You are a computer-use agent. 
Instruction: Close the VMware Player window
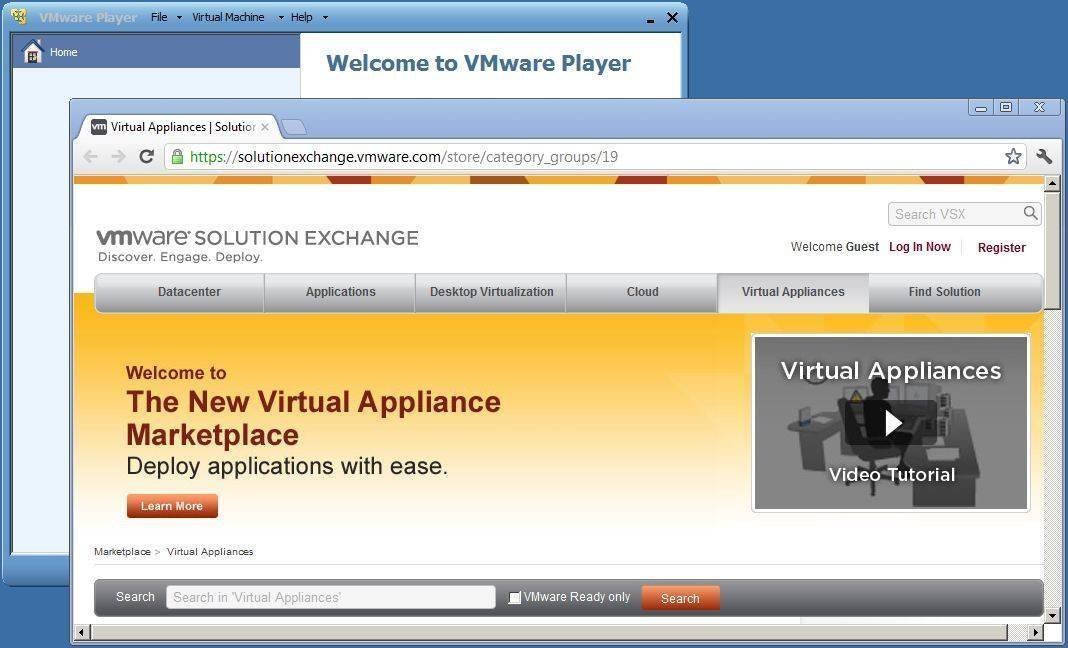pos(672,18)
